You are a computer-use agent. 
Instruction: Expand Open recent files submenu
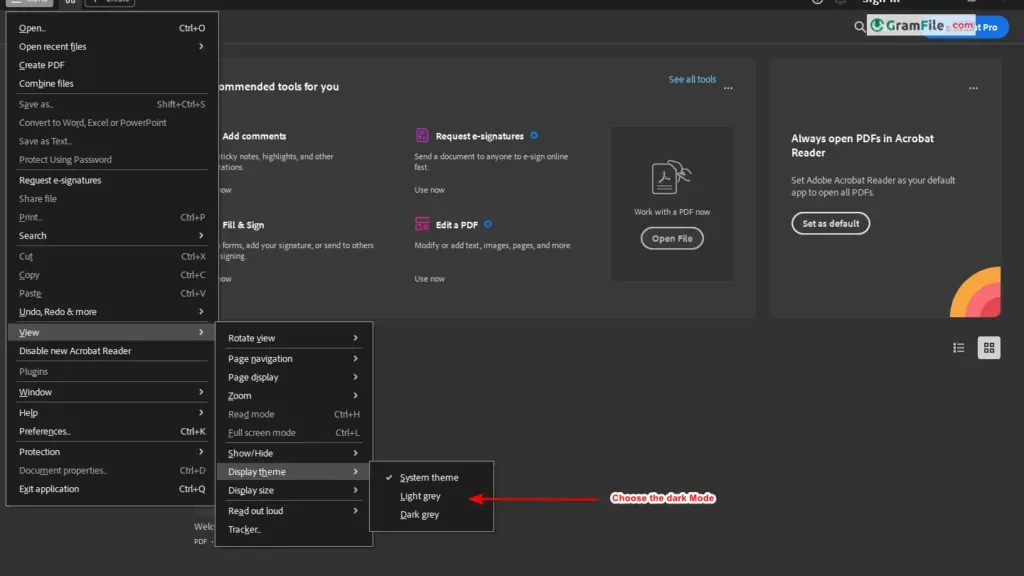point(111,46)
